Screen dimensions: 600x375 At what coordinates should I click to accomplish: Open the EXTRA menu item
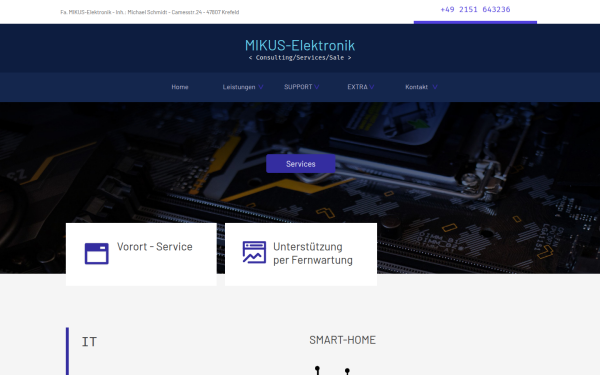click(x=357, y=87)
